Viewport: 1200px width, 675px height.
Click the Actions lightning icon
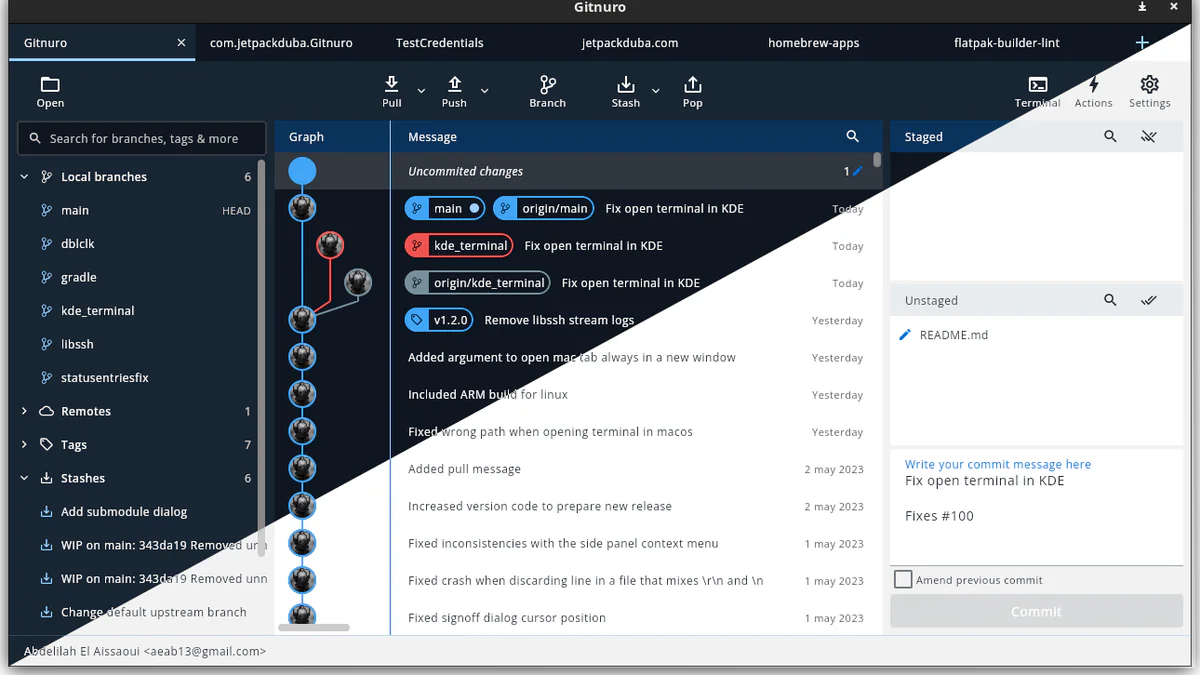tap(1093, 85)
